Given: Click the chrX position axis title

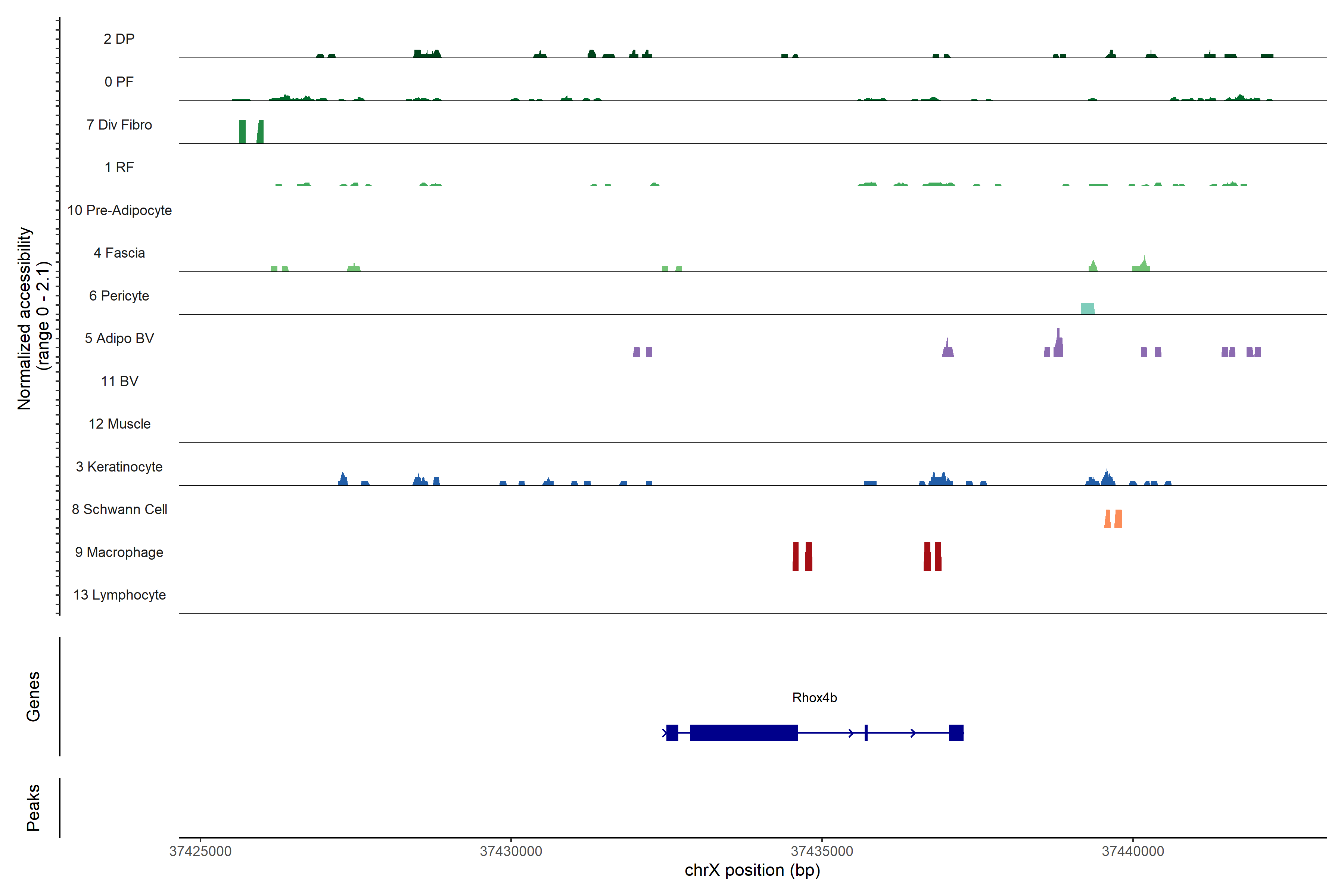Looking at the screenshot, I should 752,870.
